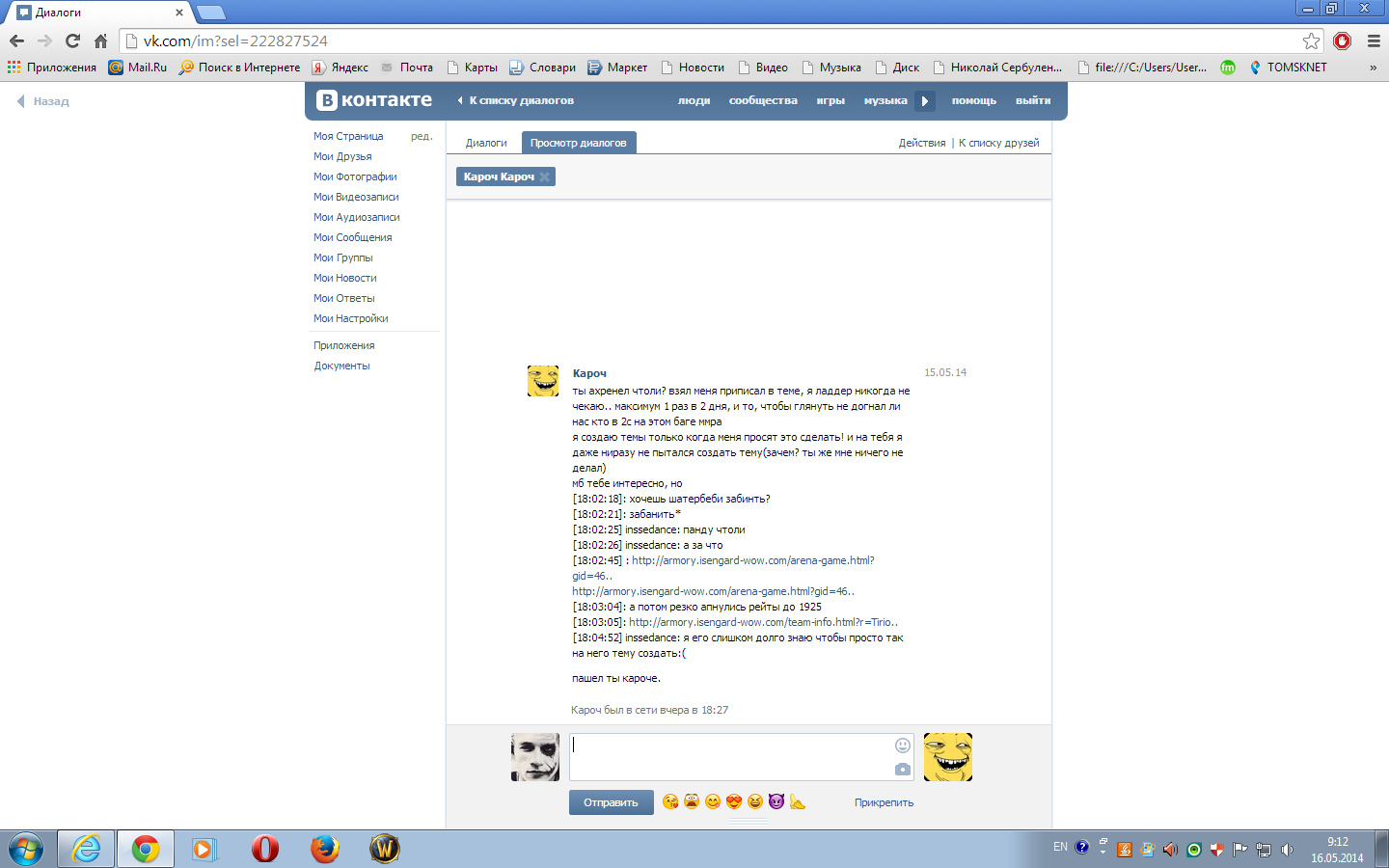Open a new Chrome tab

click(210, 13)
